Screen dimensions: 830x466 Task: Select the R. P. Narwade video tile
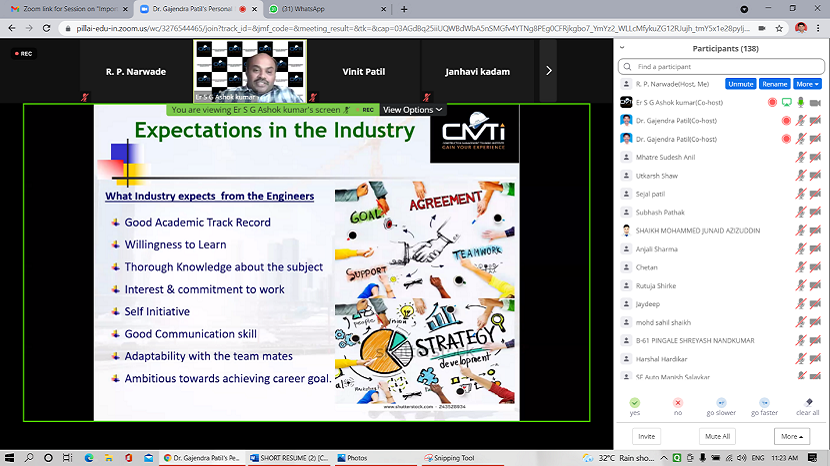tap(136, 71)
